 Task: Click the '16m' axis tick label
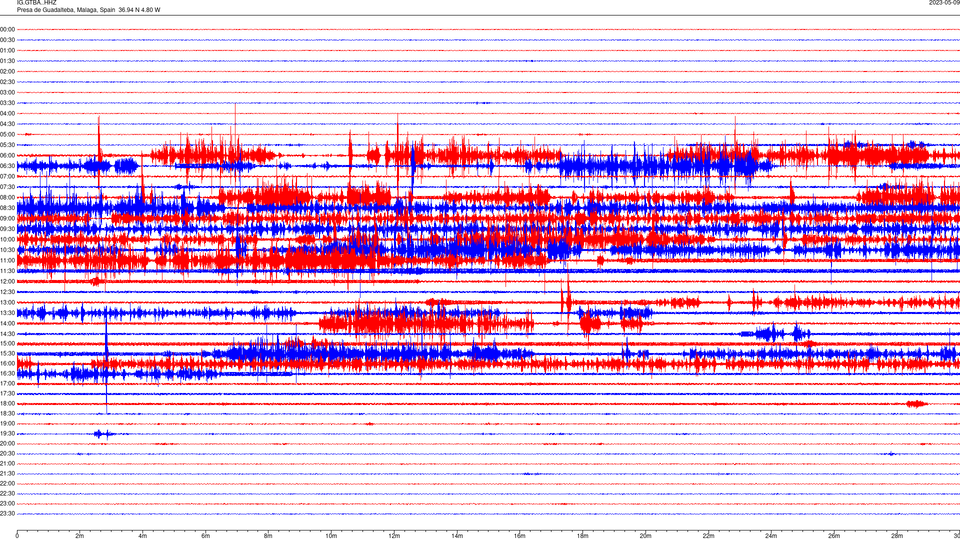(520, 536)
